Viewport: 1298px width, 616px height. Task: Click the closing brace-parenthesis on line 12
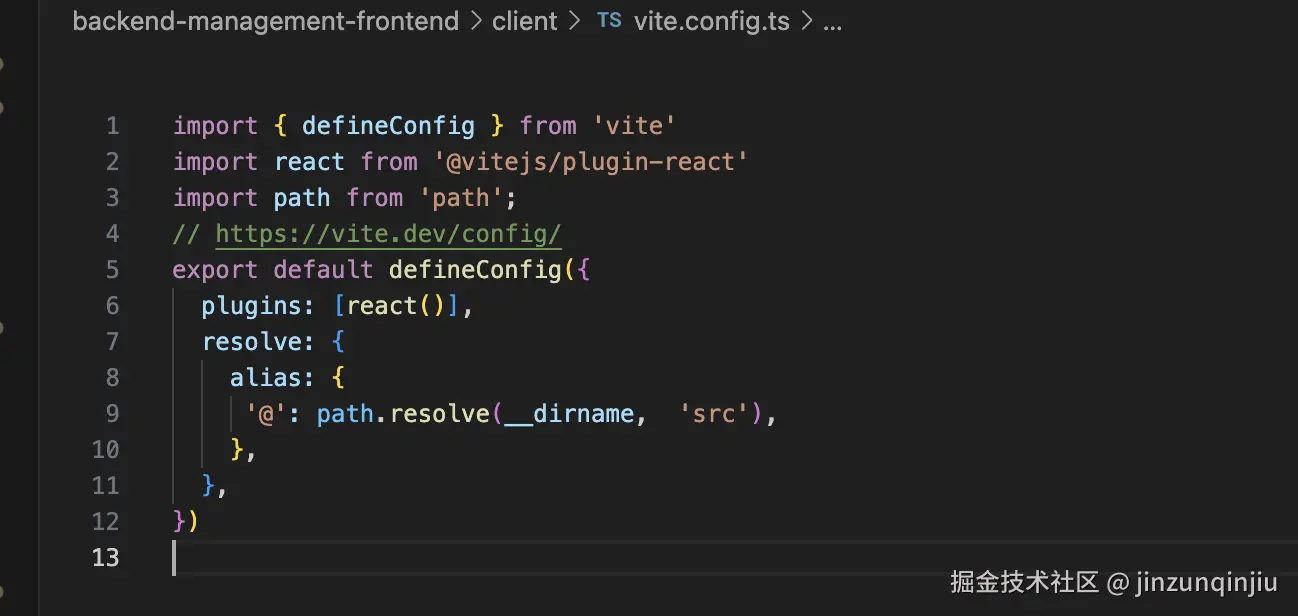pyautogui.click(x=186, y=522)
